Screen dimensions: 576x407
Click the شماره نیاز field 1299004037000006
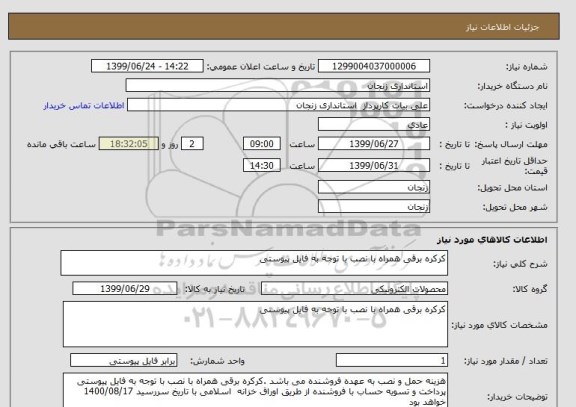click(374, 66)
